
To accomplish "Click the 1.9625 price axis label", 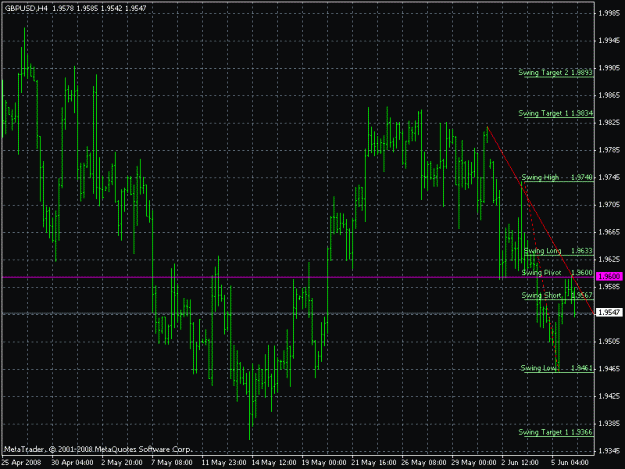I will pyautogui.click(x=609, y=259).
